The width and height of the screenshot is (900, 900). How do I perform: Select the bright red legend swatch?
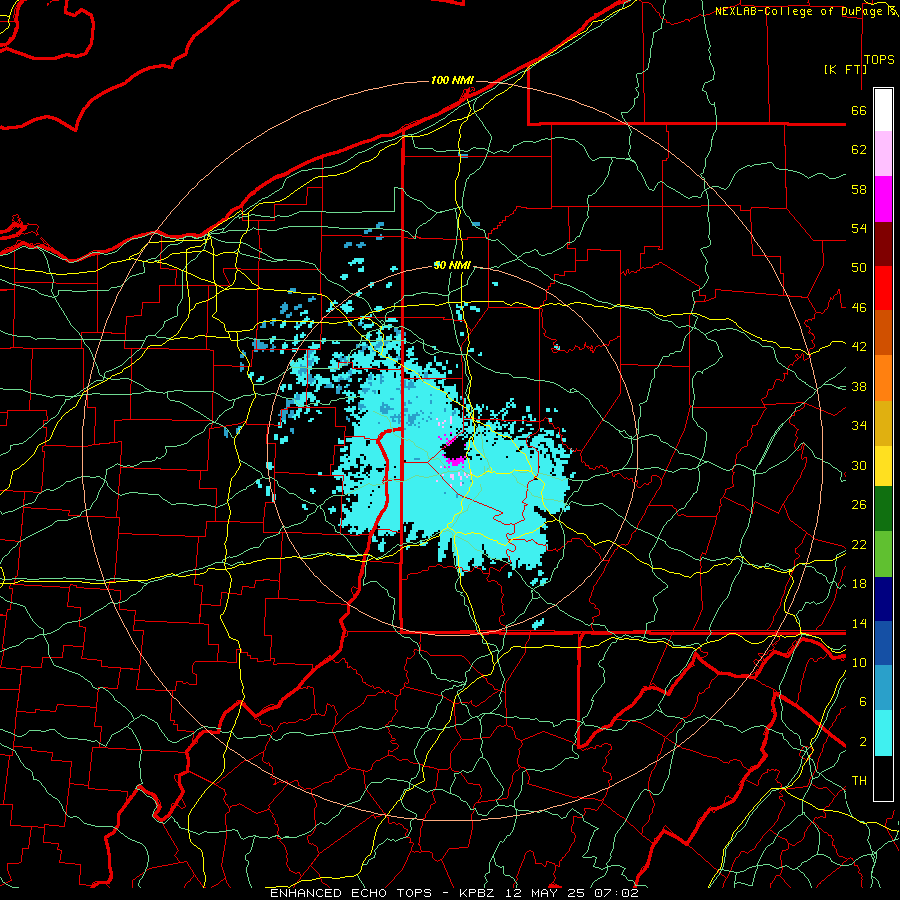[x=883, y=288]
